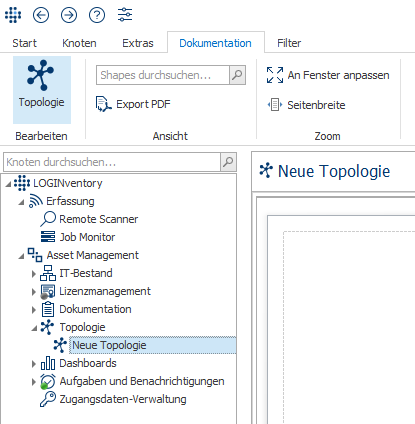Collapse the Topologie tree node
This screenshot has width=415, height=424.
point(34,328)
